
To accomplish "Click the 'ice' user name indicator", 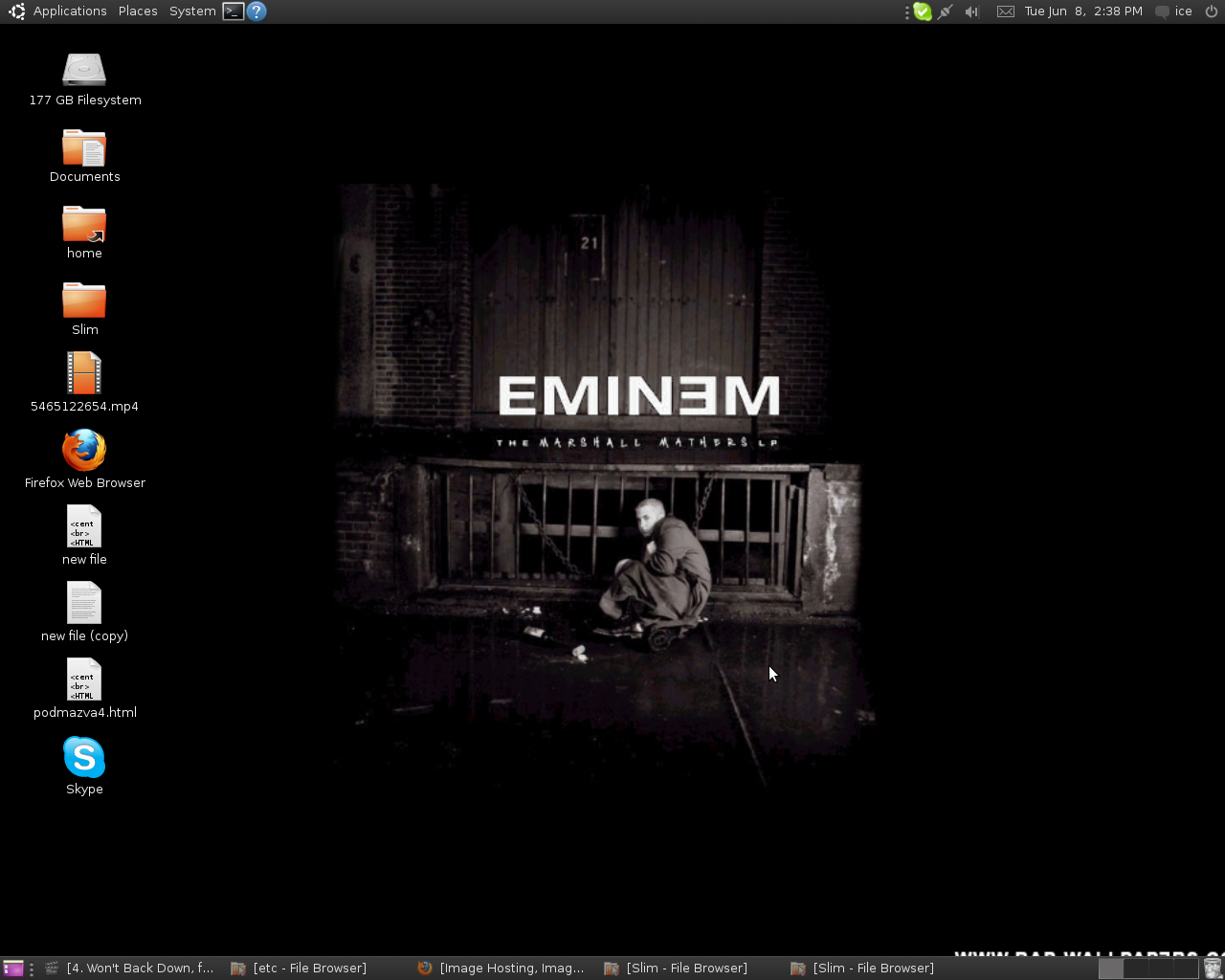I will [1184, 11].
